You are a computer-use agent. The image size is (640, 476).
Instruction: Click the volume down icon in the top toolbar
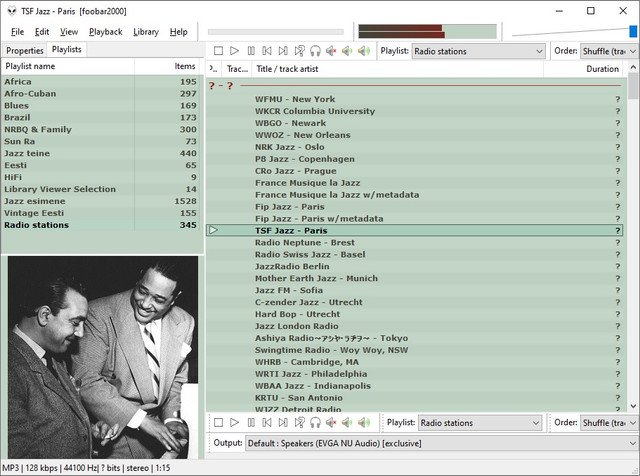pyautogui.click(x=347, y=51)
